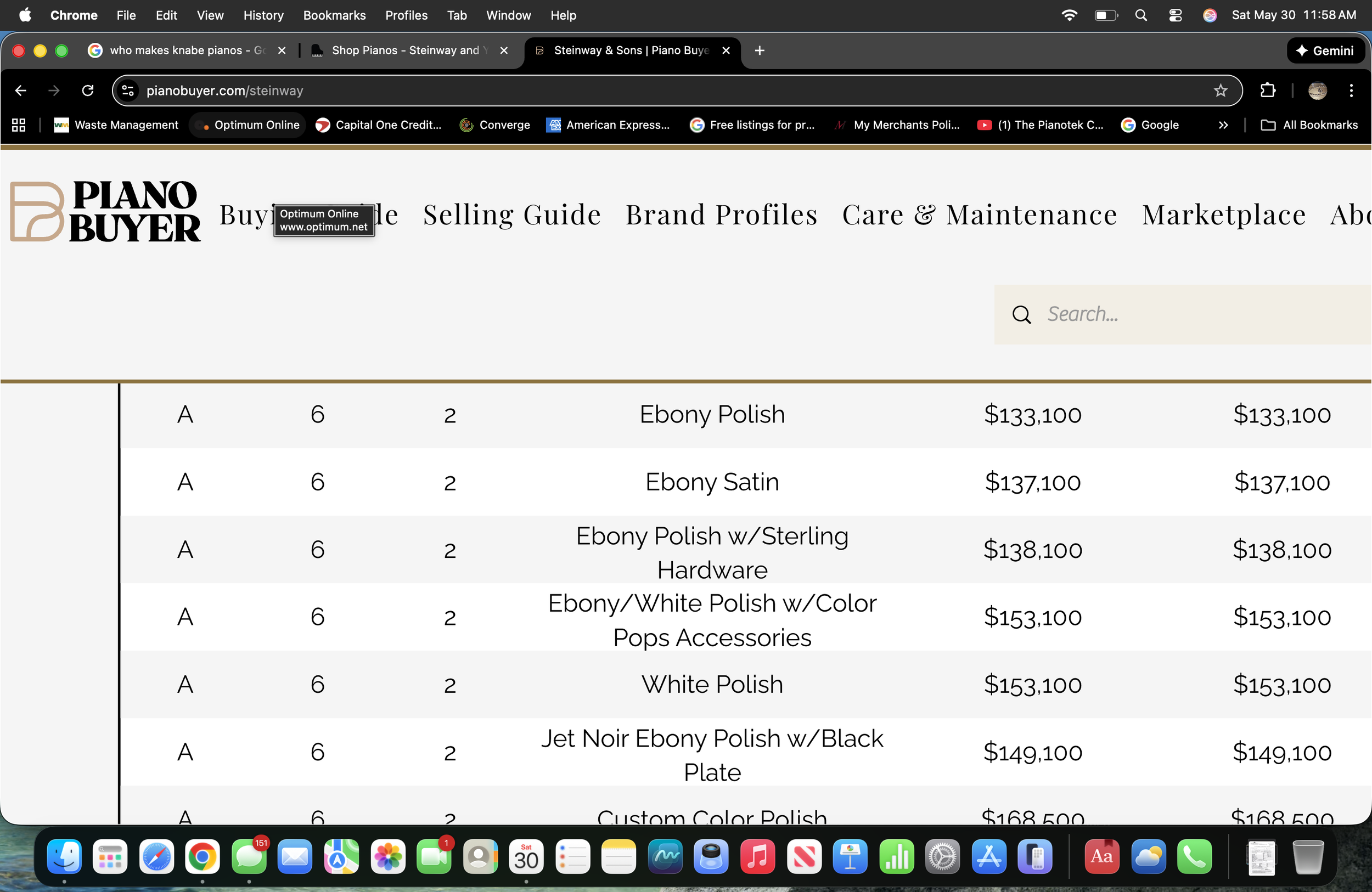Expand hidden bookmarks with the chevron
The height and width of the screenshot is (892, 1372).
(x=1223, y=125)
